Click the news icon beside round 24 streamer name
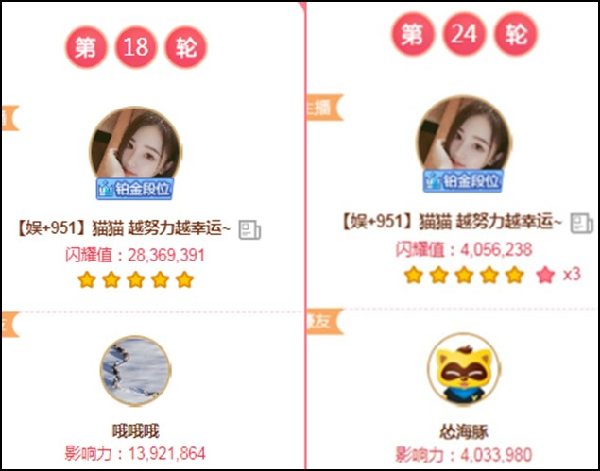 (x=582, y=223)
